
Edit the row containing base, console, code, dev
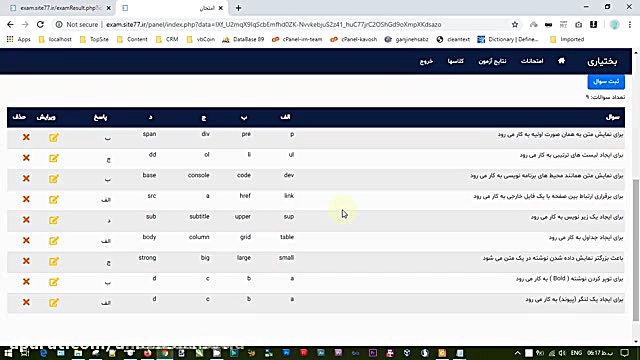point(53,179)
